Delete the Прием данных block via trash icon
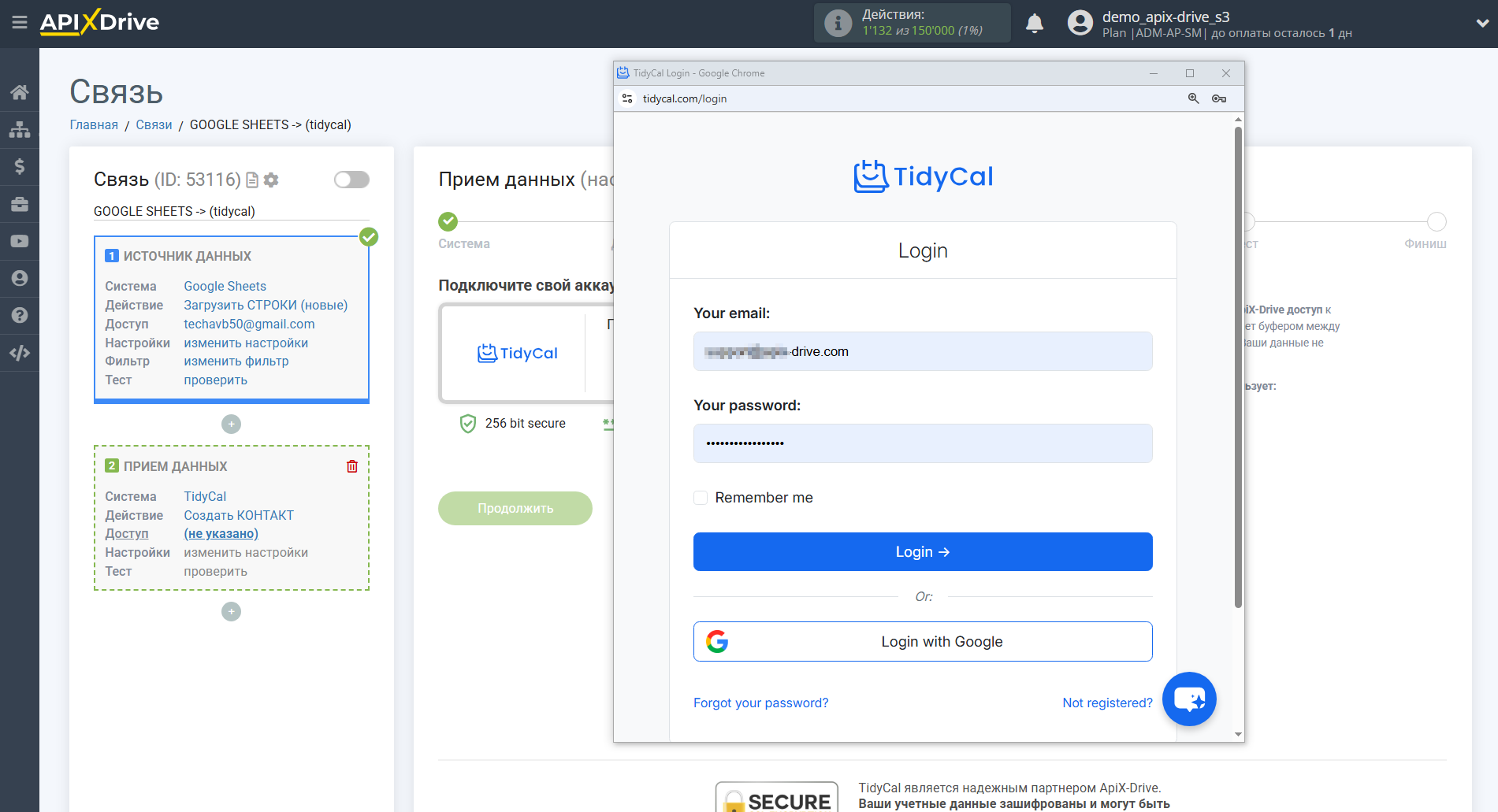Viewport: 1498px width, 812px height. pyautogui.click(x=352, y=466)
